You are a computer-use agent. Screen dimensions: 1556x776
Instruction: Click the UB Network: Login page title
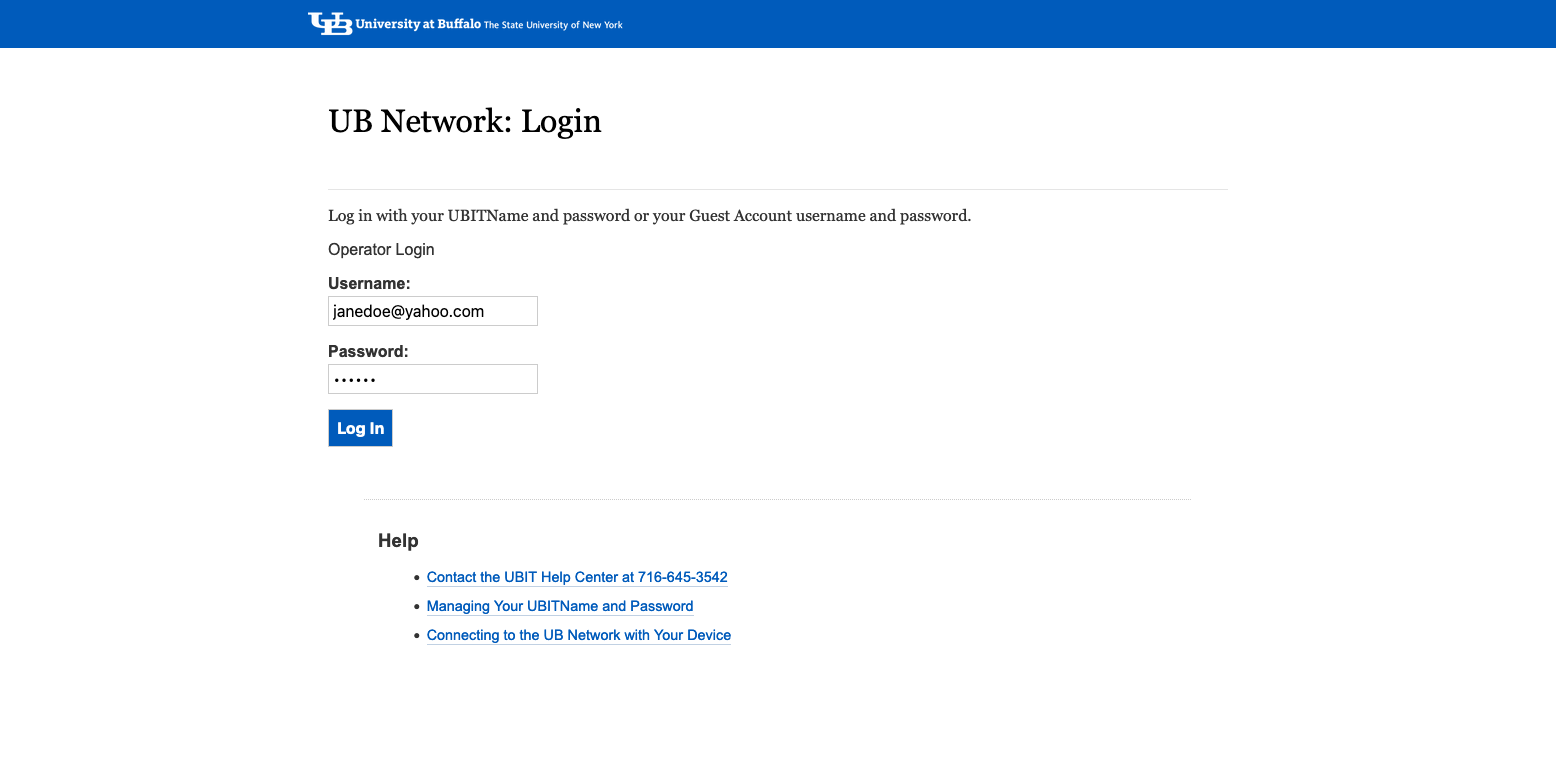(464, 121)
